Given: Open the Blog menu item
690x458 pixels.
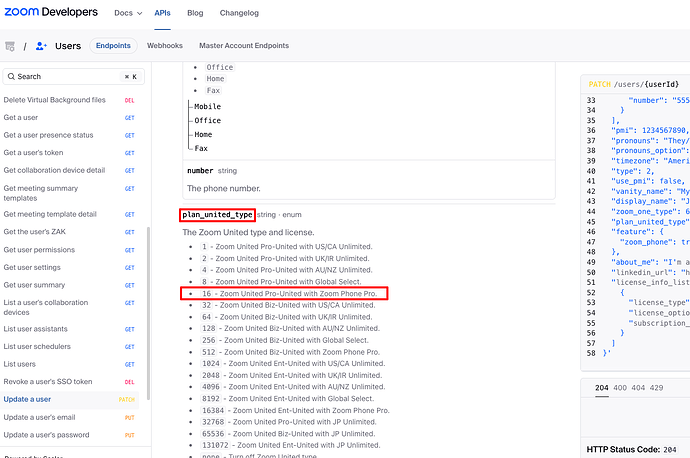Looking at the screenshot, I should coord(195,13).
